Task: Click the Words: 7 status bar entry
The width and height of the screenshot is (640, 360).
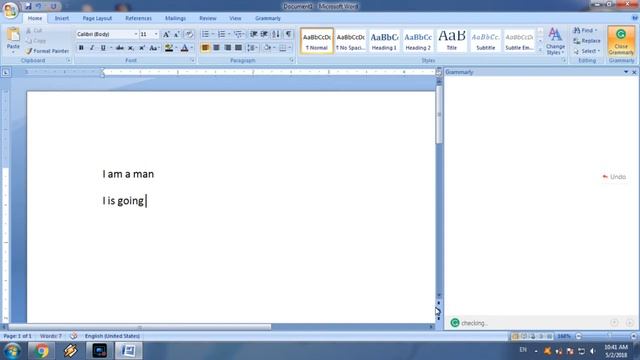Action: tap(51, 336)
